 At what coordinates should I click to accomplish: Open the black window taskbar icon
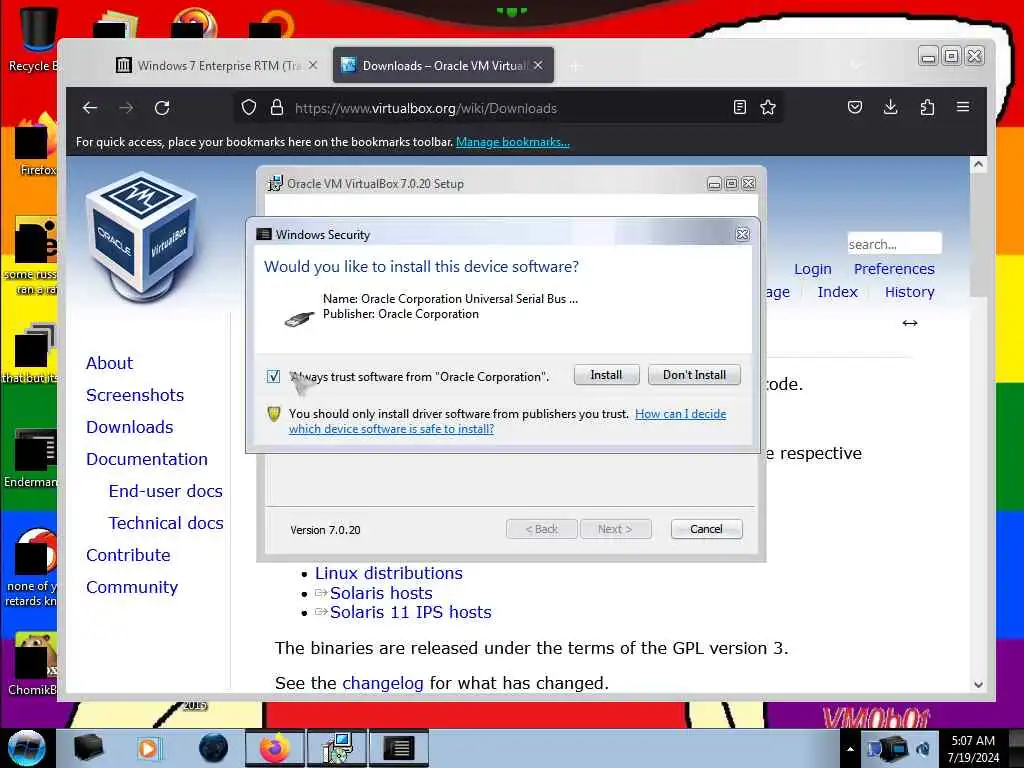click(x=399, y=748)
